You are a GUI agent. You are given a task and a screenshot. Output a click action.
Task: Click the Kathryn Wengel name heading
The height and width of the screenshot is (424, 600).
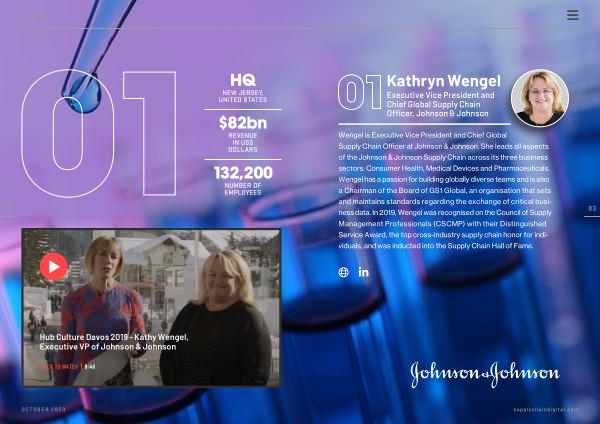pos(443,81)
